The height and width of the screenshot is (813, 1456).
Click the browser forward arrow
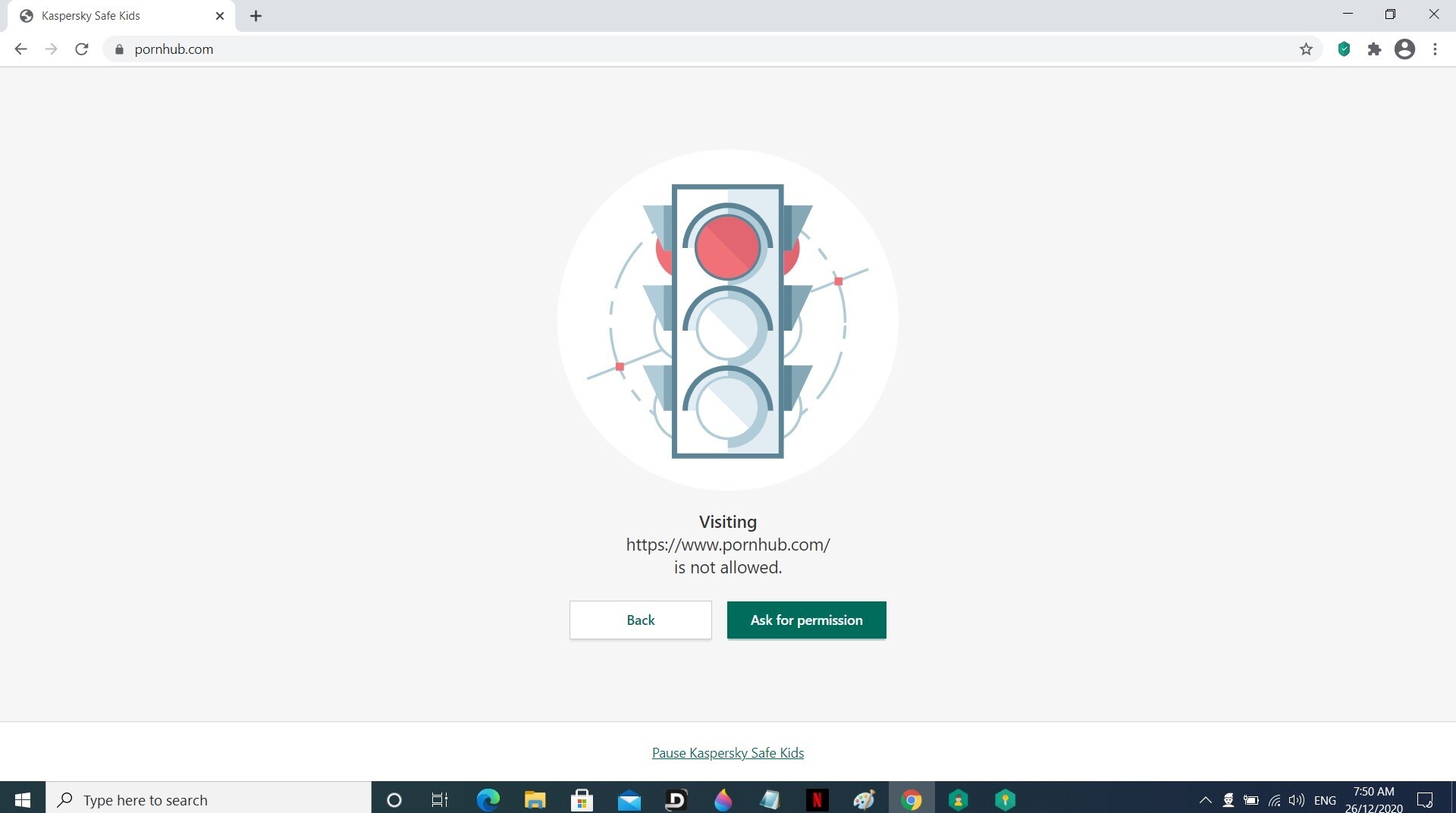click(x=51, y=49)
